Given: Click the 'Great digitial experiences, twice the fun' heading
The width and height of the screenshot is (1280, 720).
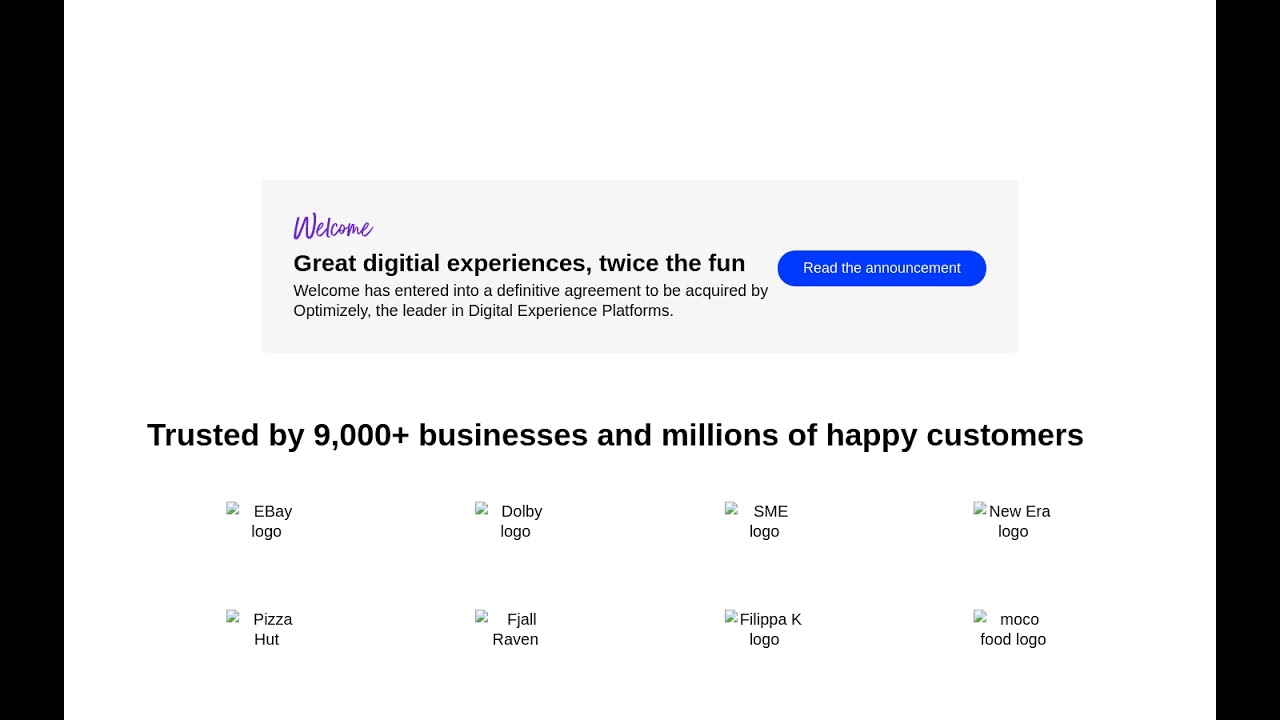Looking at the screenshot, I should pyautogui.click(x=519, y=263).
